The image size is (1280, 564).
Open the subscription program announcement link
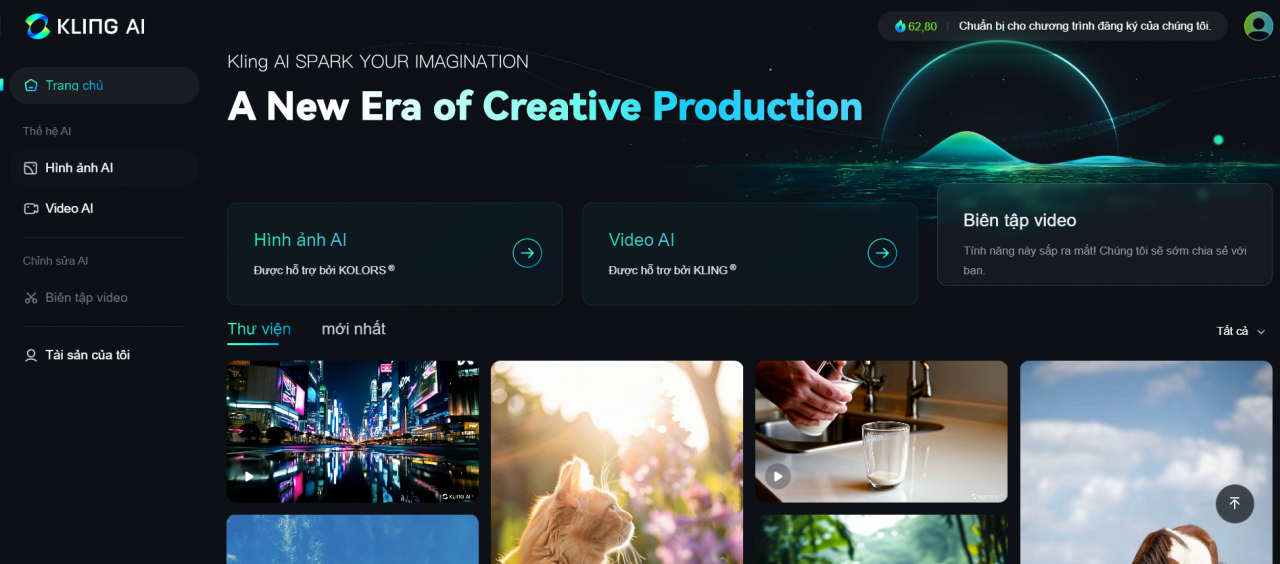click(1084, 26)
